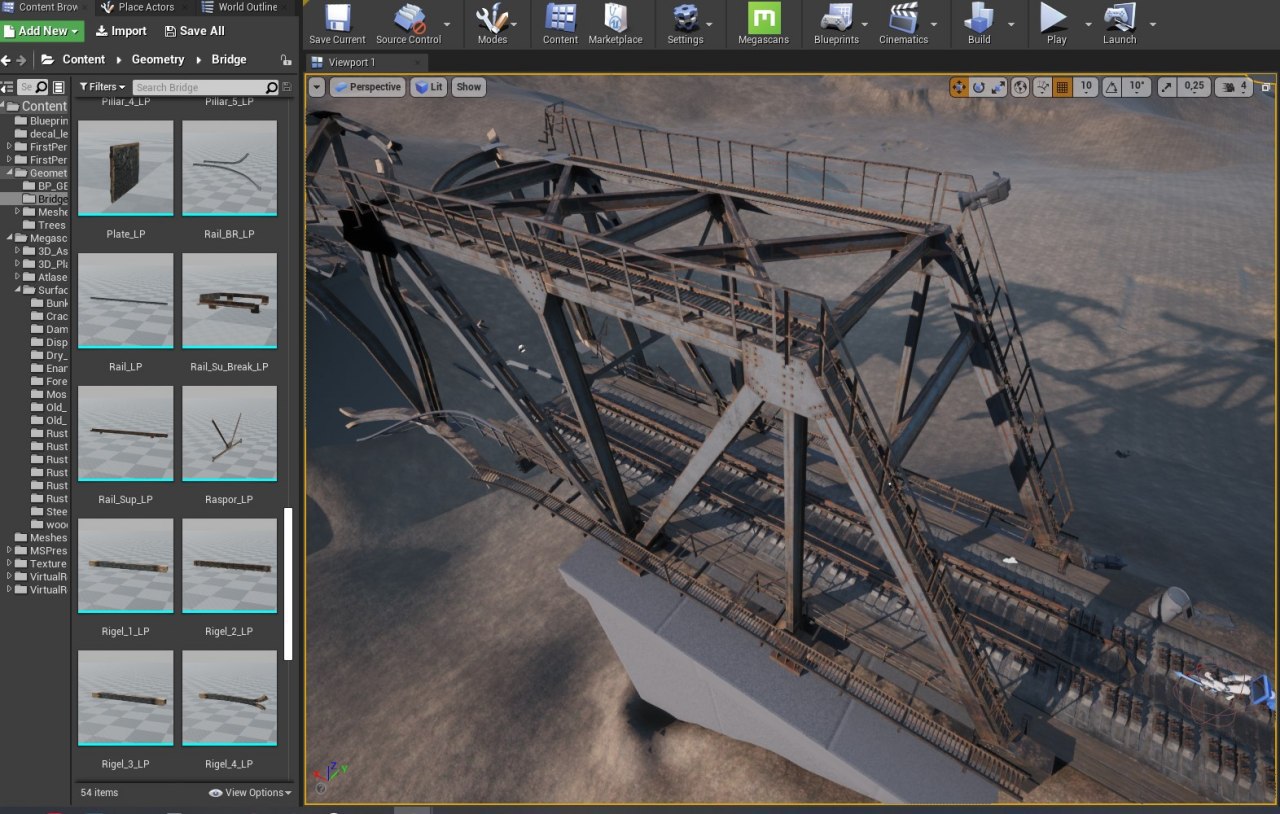1280x814 pixels.
Task: Collapse the Surfac folder in the tree
Action: 20,290
